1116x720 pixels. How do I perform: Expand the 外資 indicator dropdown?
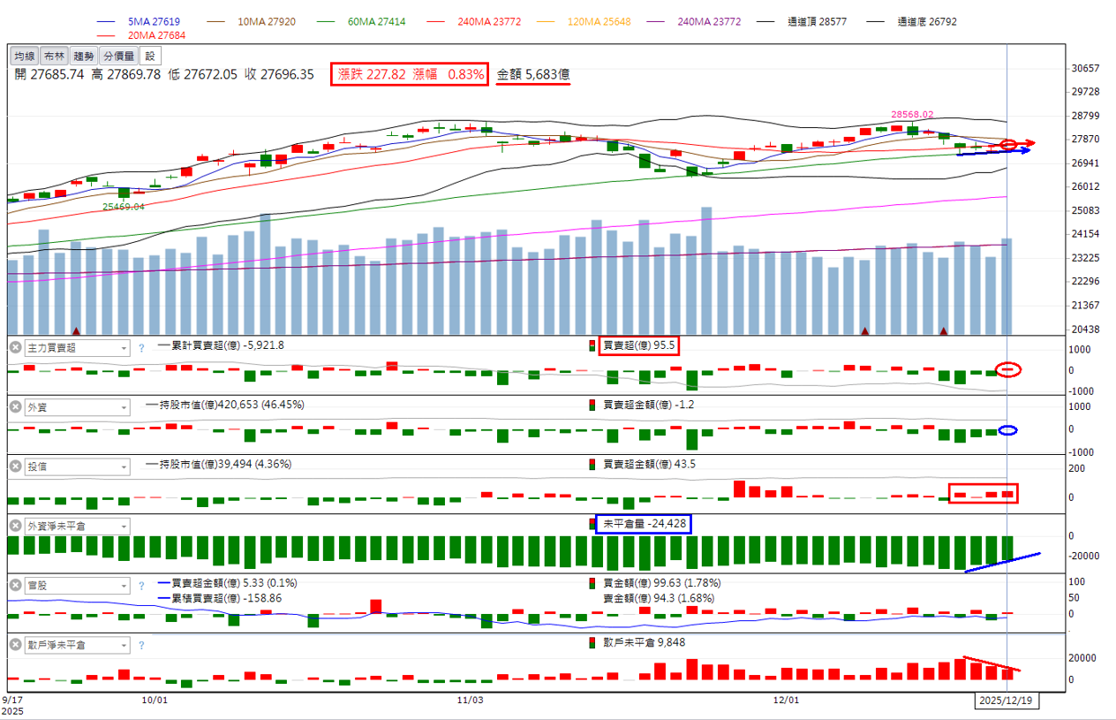[124, 408]
